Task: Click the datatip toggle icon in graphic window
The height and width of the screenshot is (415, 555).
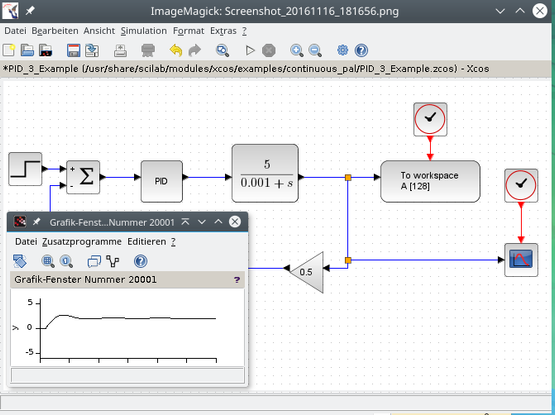Action: pos(94,261)
